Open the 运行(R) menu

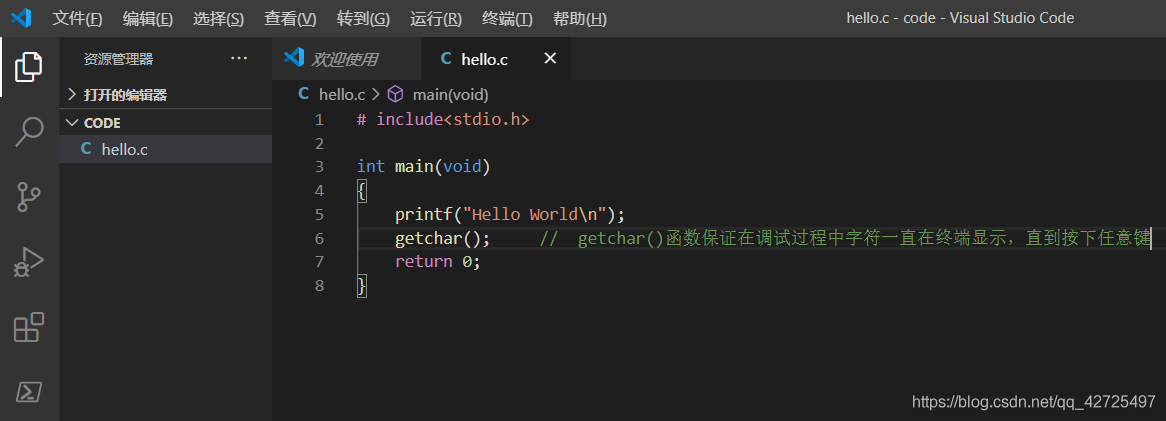436,19
